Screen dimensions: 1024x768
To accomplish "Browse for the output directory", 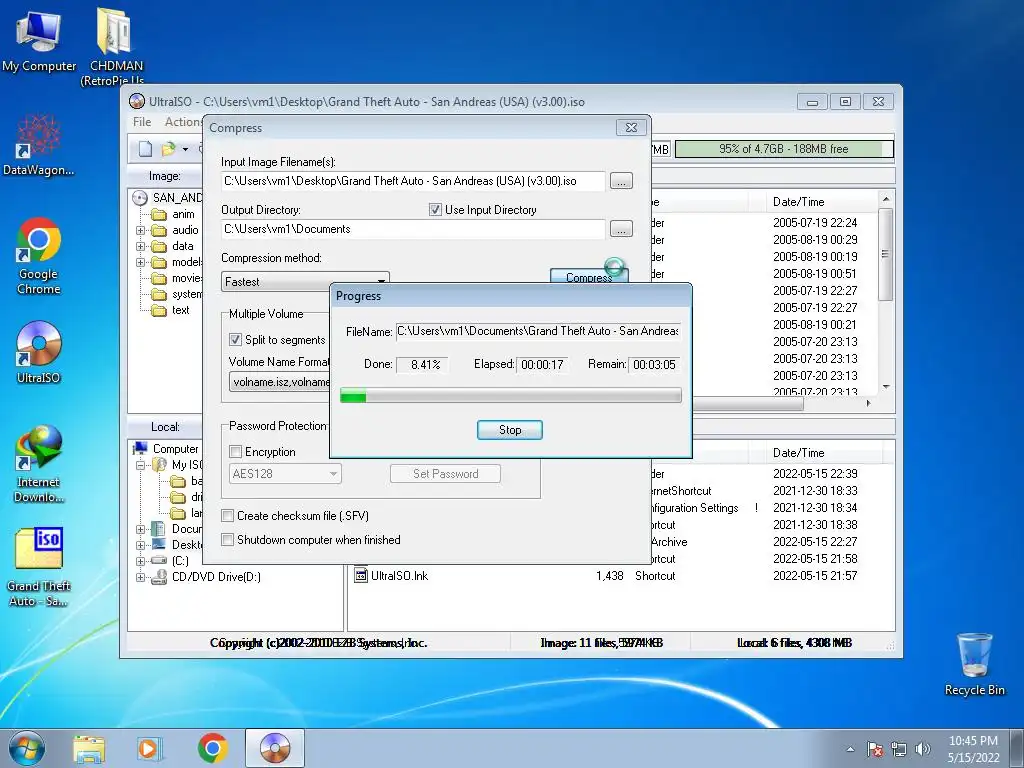I will [621, 229].
